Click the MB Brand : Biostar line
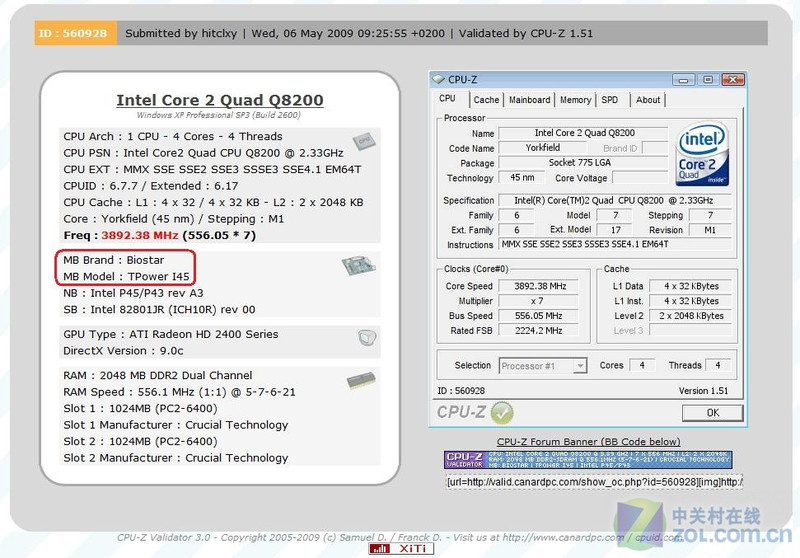 tap(114, 260)
